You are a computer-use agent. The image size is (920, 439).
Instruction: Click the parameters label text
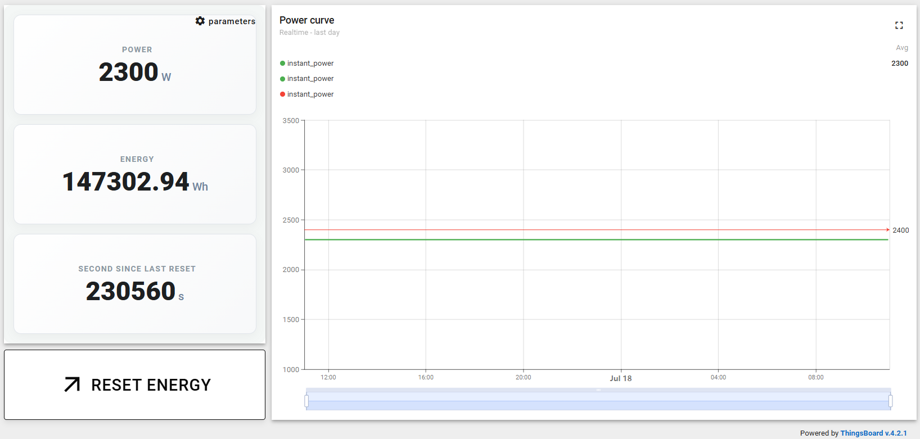232,21
